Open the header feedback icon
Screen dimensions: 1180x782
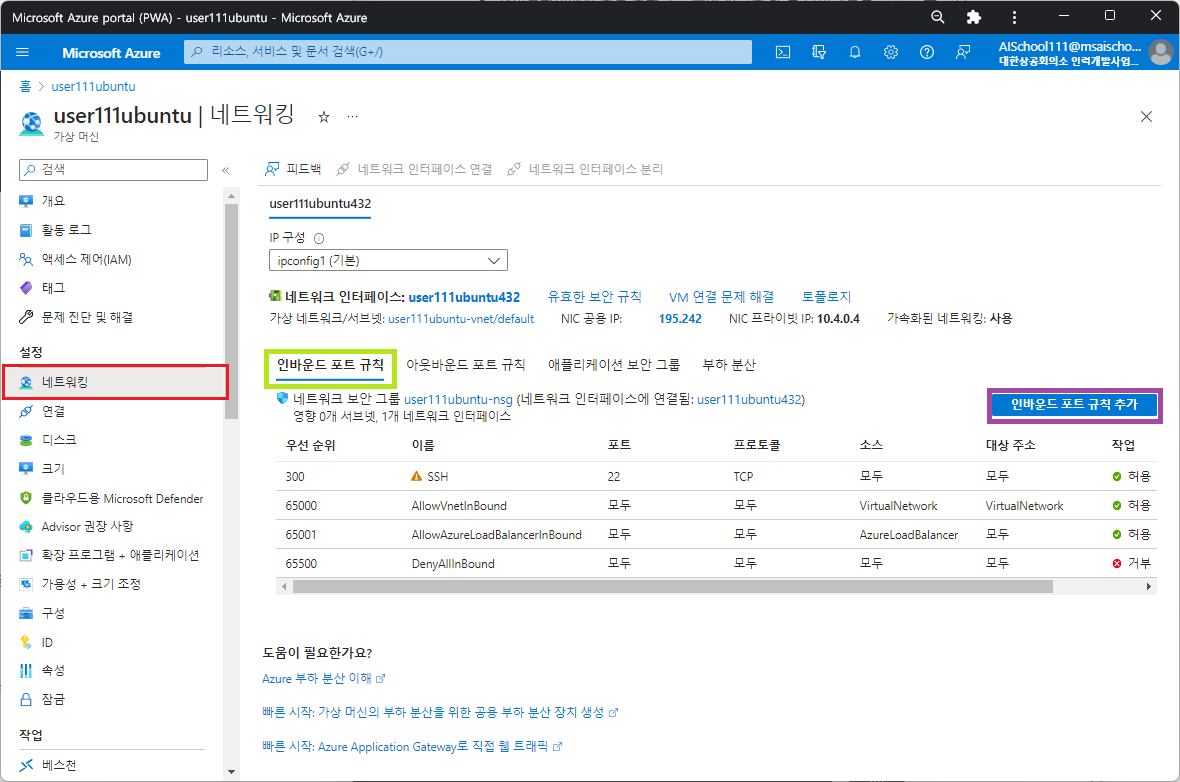coord(963,53)
